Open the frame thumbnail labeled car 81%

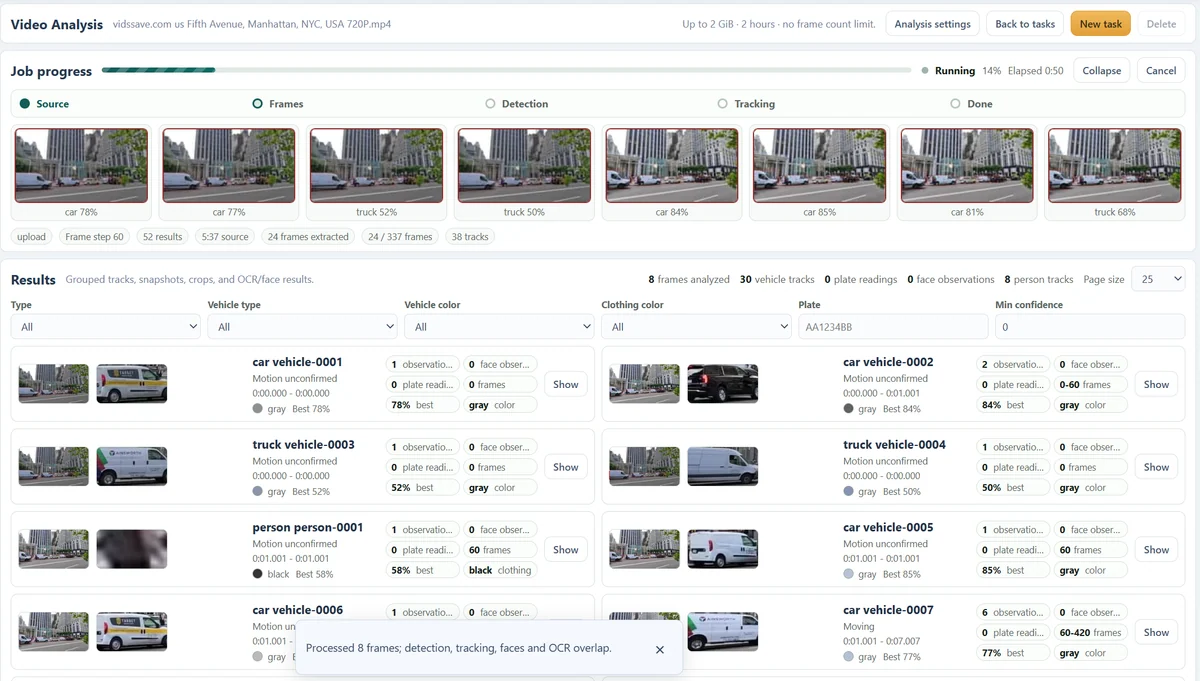[967, 166]
